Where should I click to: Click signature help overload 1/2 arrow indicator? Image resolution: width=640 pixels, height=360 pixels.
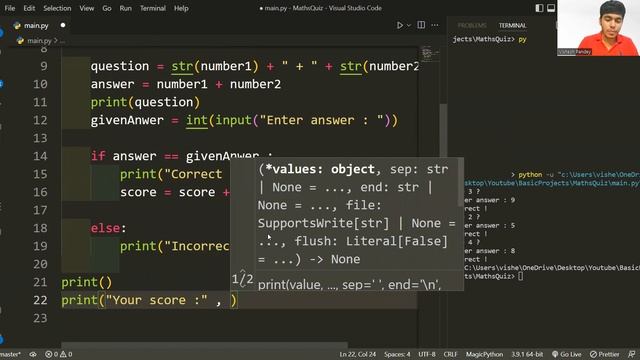tap(242, 280)
